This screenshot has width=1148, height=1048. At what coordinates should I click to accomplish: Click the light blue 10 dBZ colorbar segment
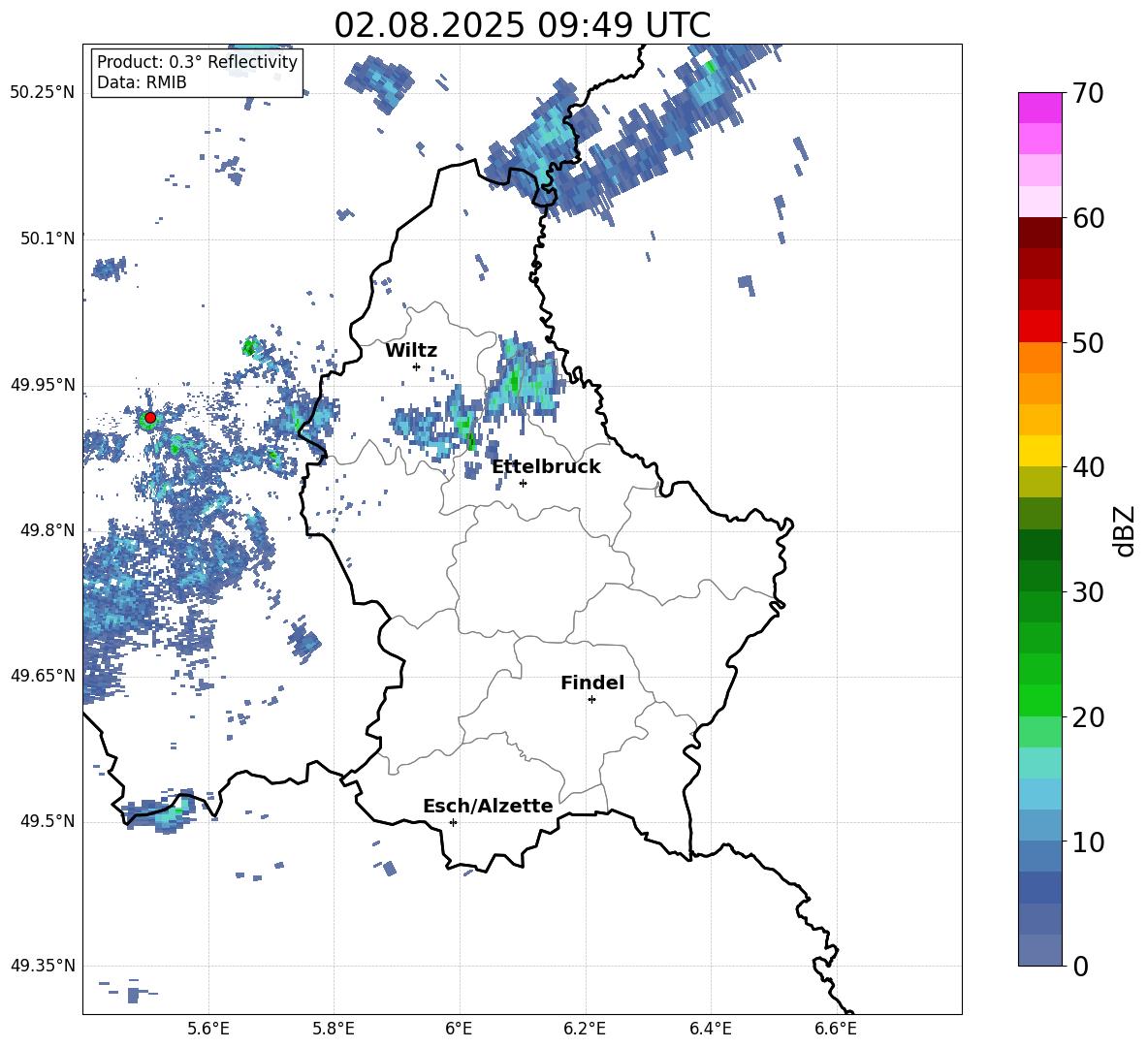click(1039, 826)
